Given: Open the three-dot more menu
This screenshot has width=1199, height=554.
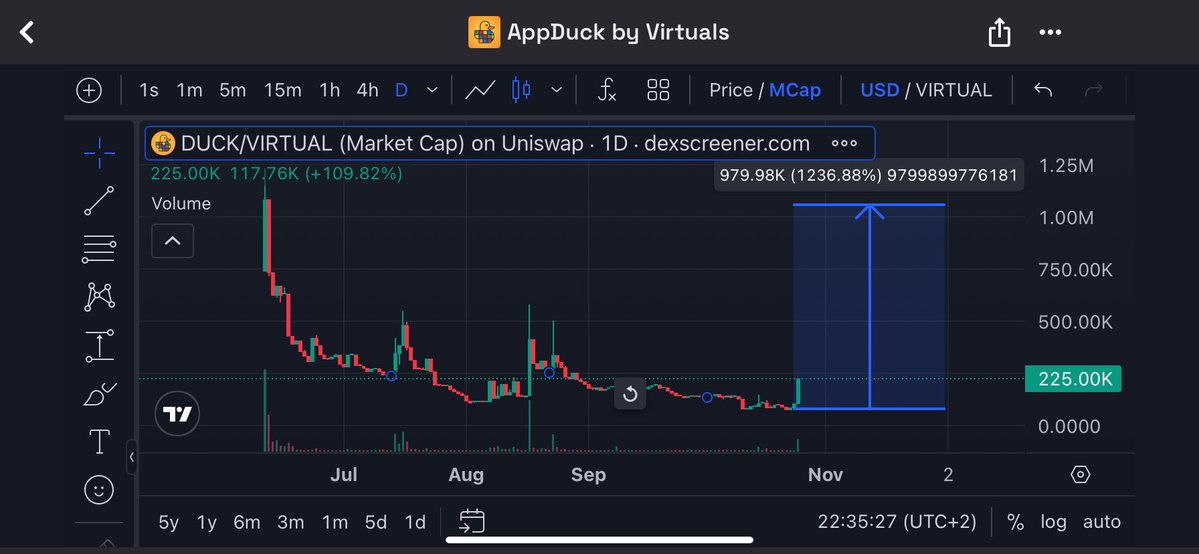Looking at the screenshot, I should point(1050,32).
